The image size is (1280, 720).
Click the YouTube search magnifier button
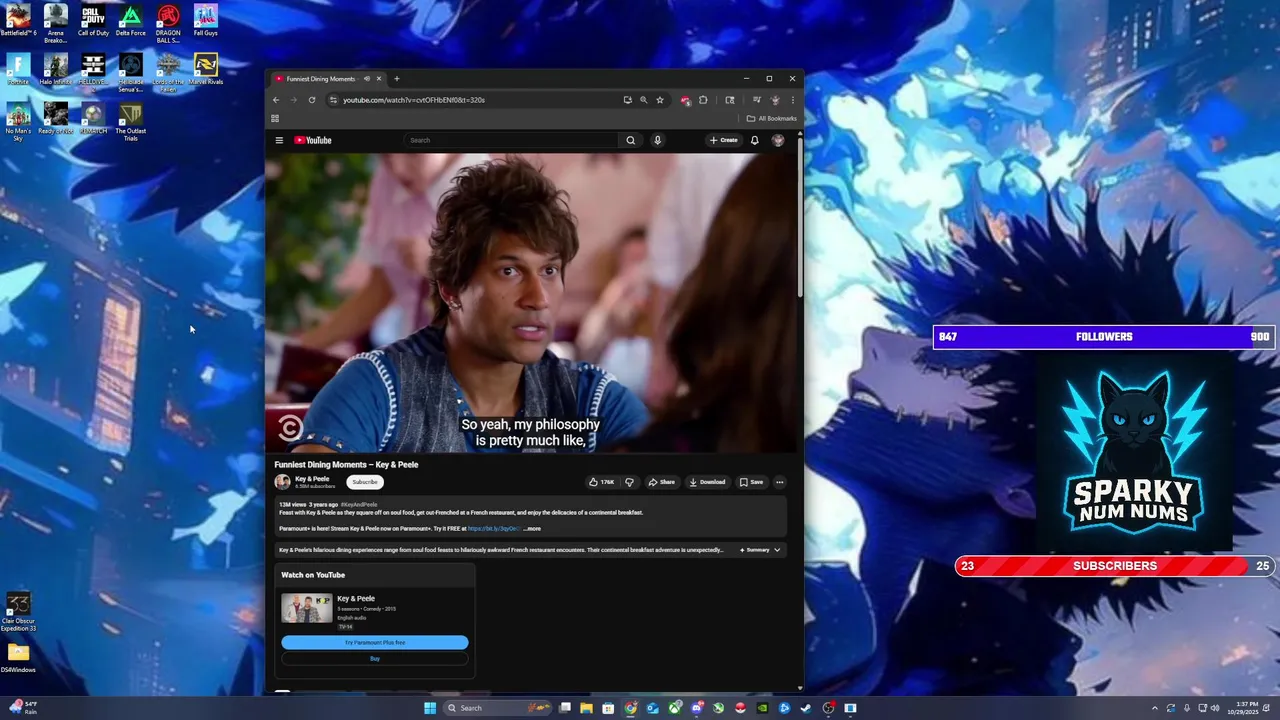pyautogui.click(x=630, y=140)
